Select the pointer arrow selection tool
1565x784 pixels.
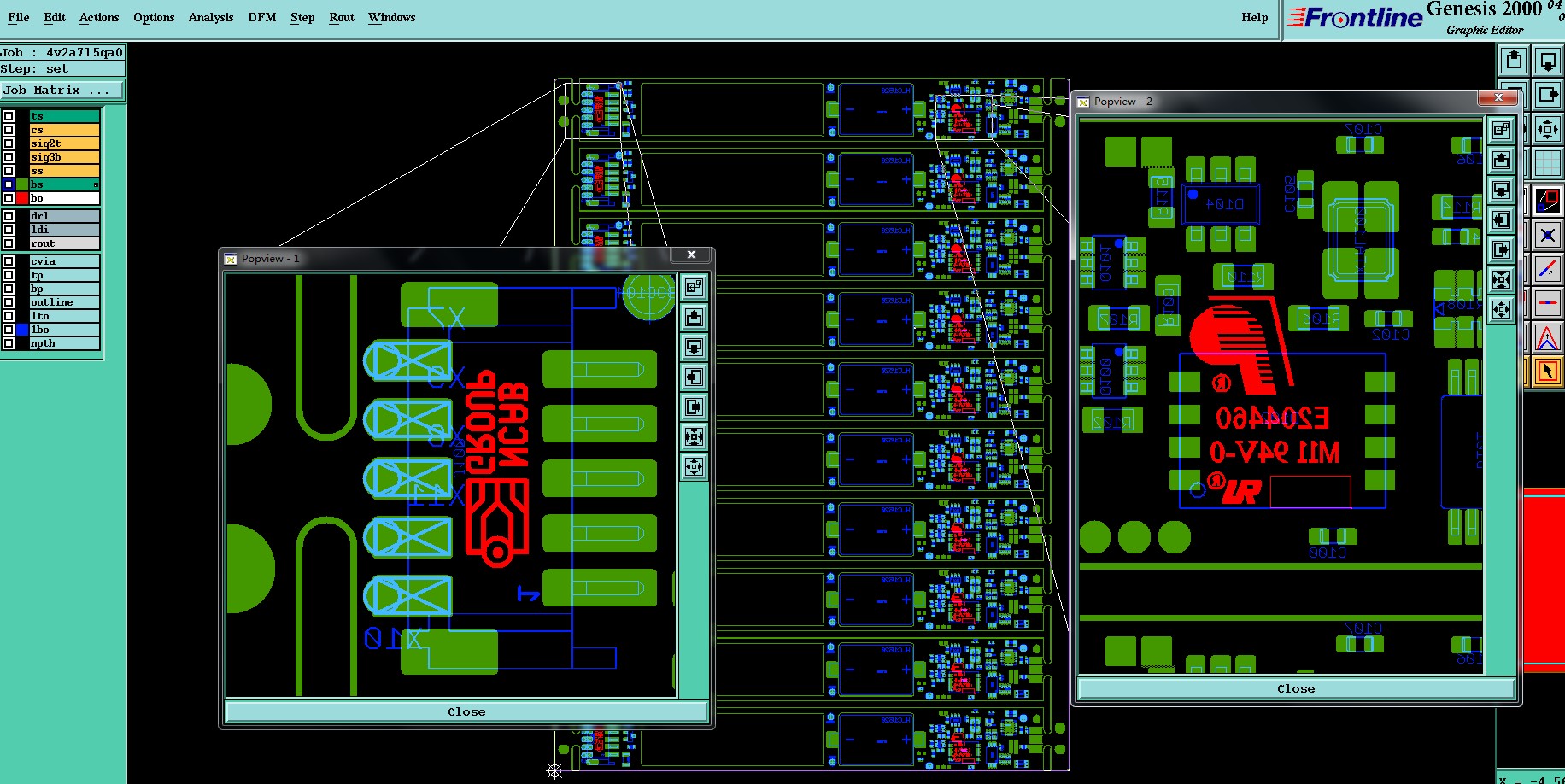point(1547,371)
